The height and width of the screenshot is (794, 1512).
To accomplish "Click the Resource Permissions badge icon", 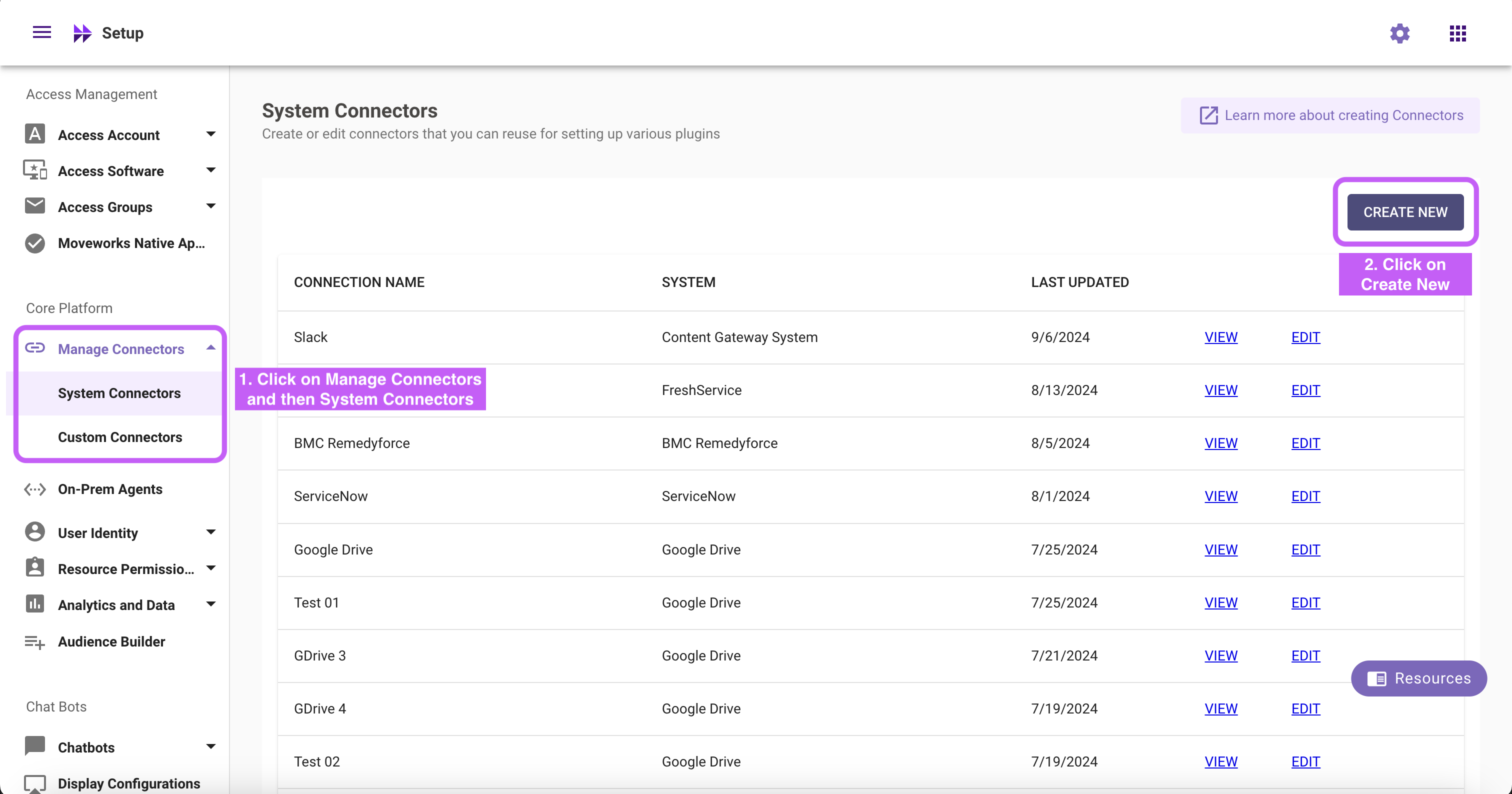I will [x=35, y=567].
